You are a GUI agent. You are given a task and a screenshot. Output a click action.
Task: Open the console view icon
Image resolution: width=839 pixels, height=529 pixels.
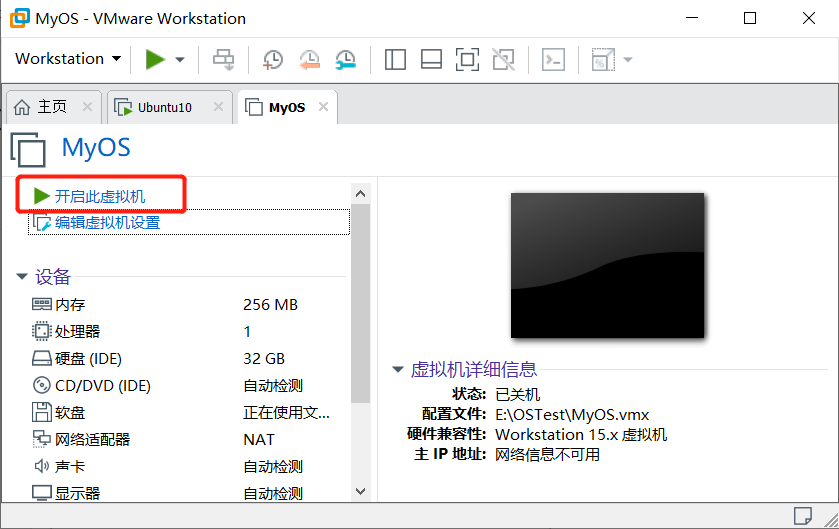pyautogui.click(x=553, y=59)
